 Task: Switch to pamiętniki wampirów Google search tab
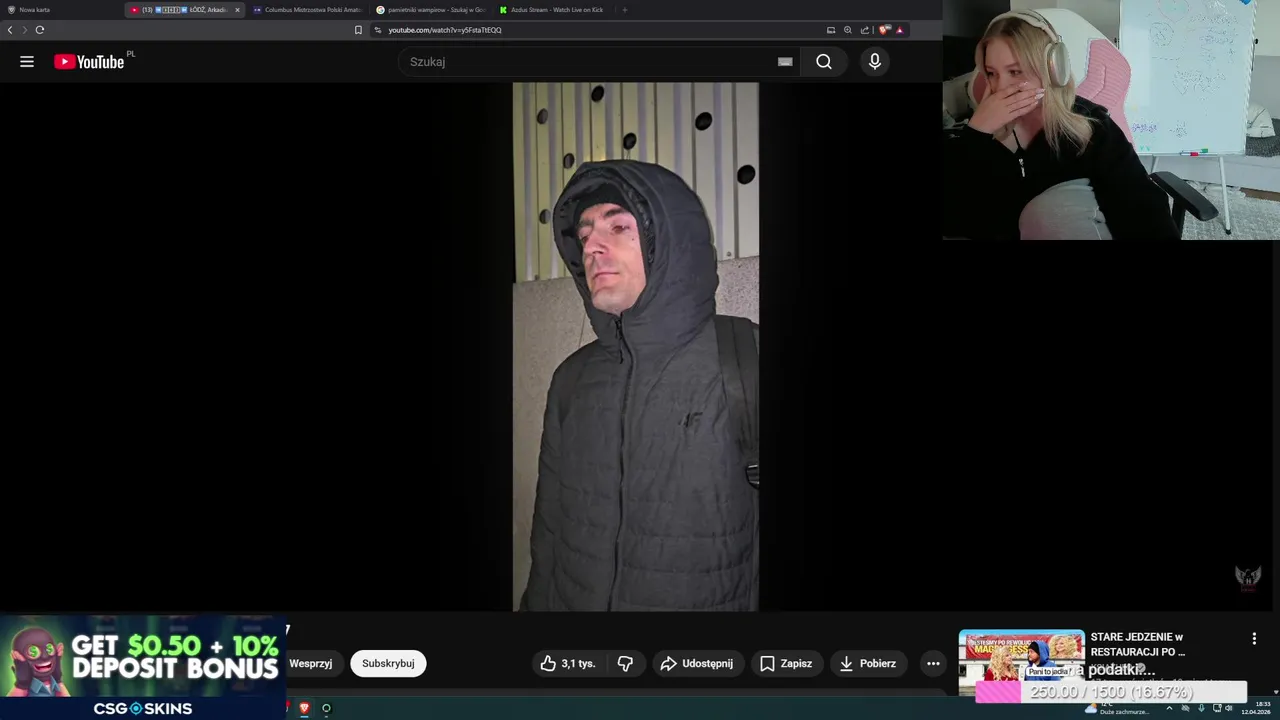[x=430, y=10]
